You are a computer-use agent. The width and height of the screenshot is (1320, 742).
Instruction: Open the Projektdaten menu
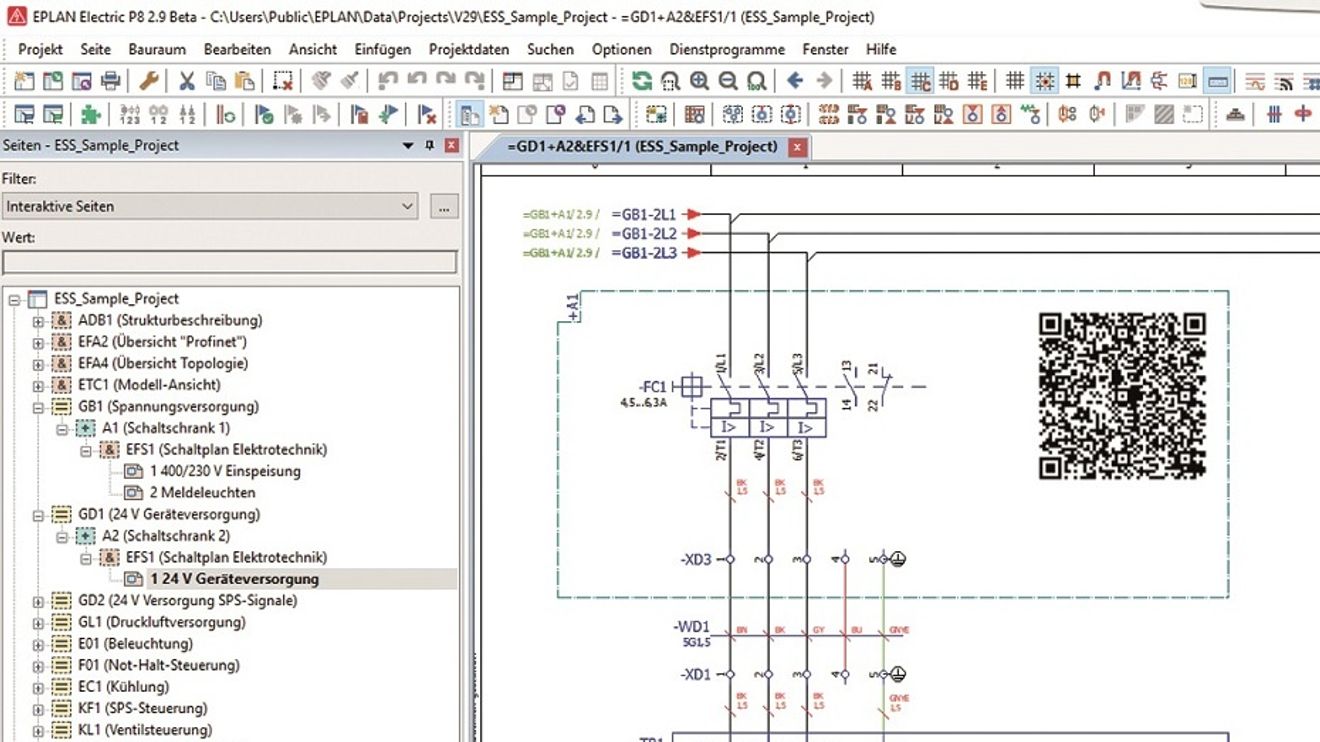point(469,49)
